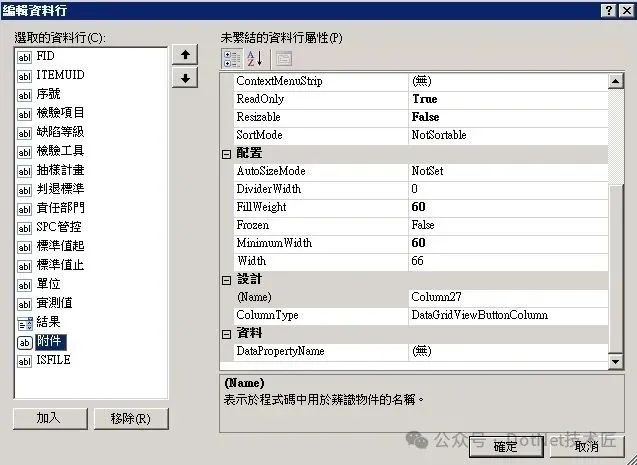Select the DataPropertyName property row

click(421, 351)
